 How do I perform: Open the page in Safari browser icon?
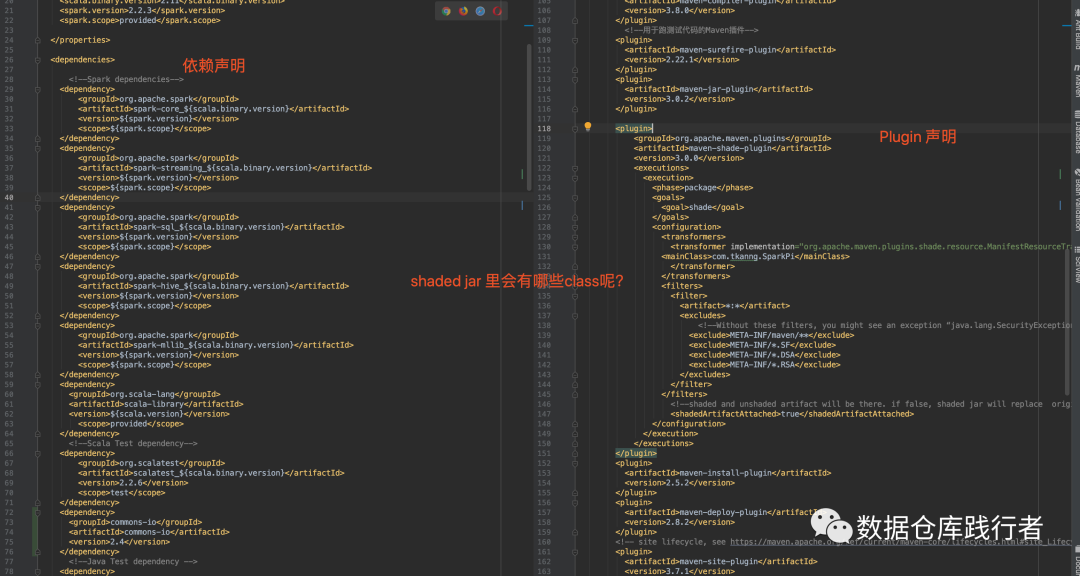coord(480,11)
